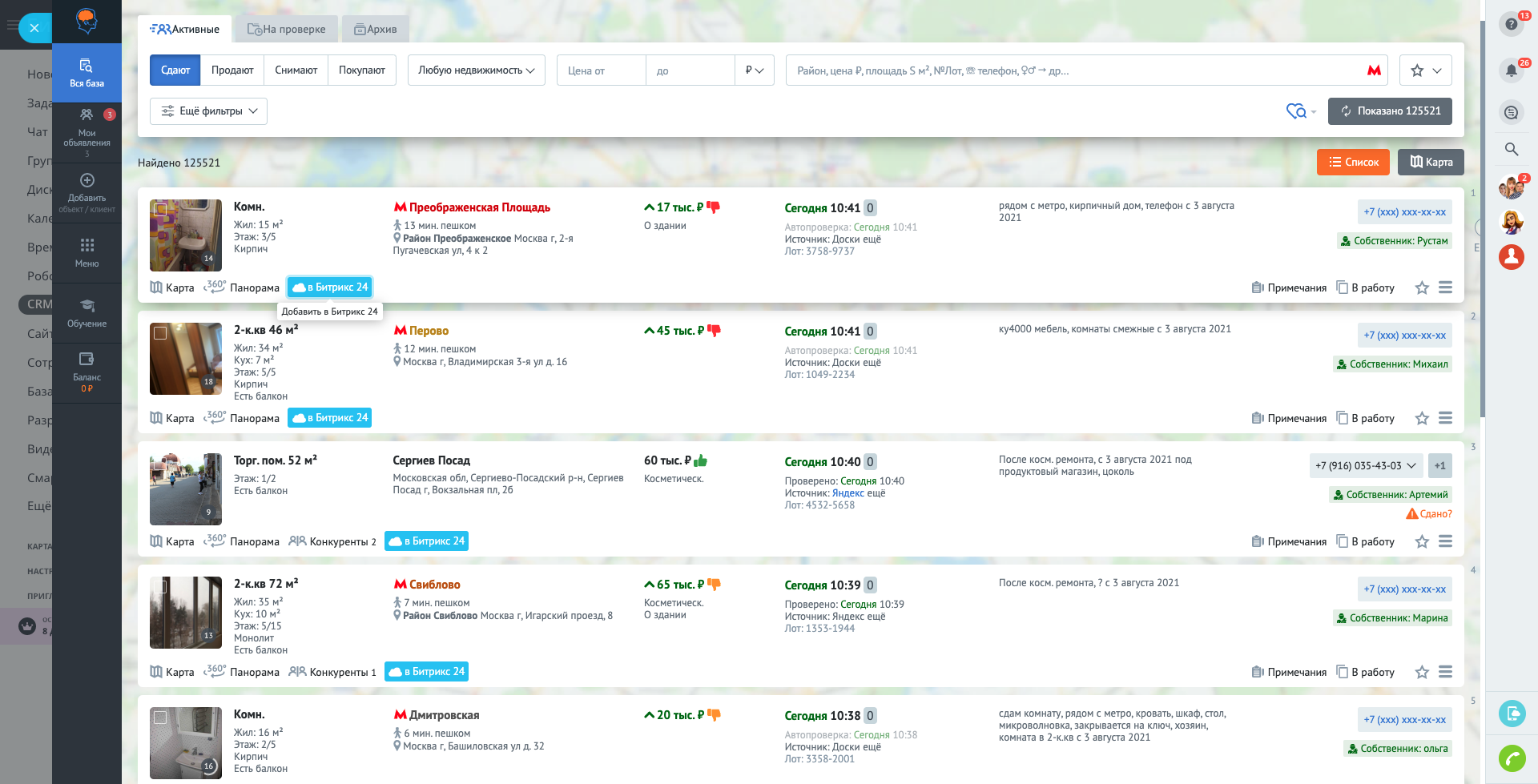Viewport: 1538px width, 784px height.
Task: Open 'Примечания' for Свиблово listing
Action: coord(1290,672)
